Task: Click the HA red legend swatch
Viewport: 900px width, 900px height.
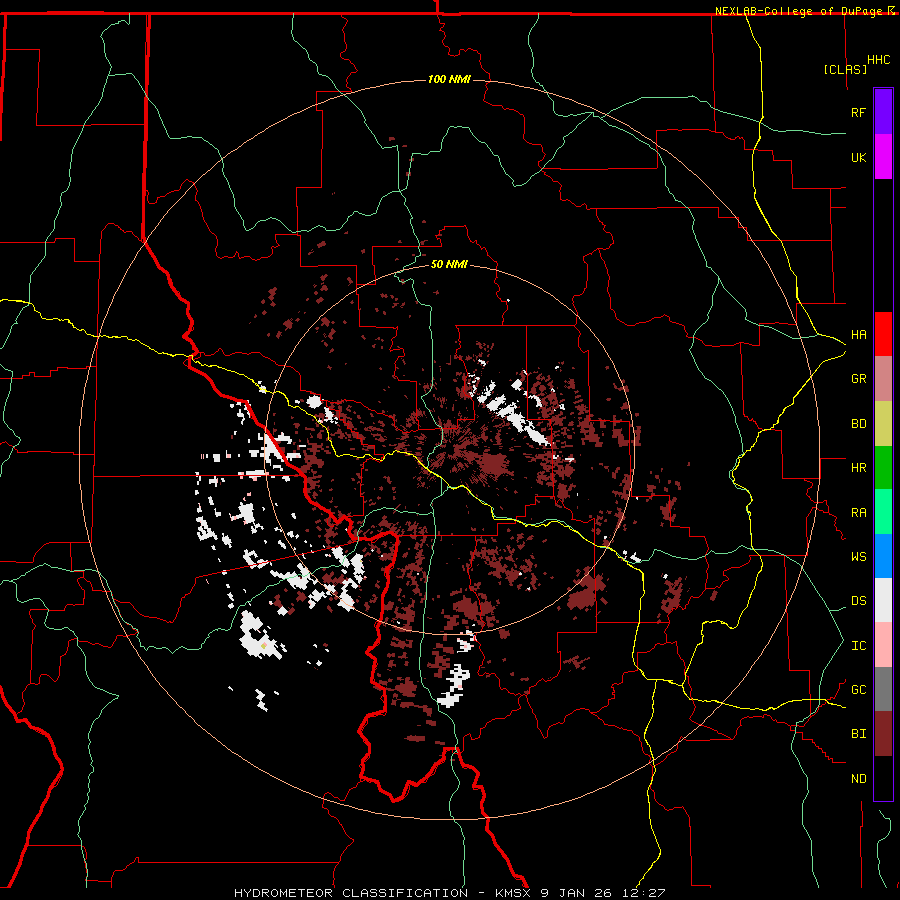Action: (883, 334)
